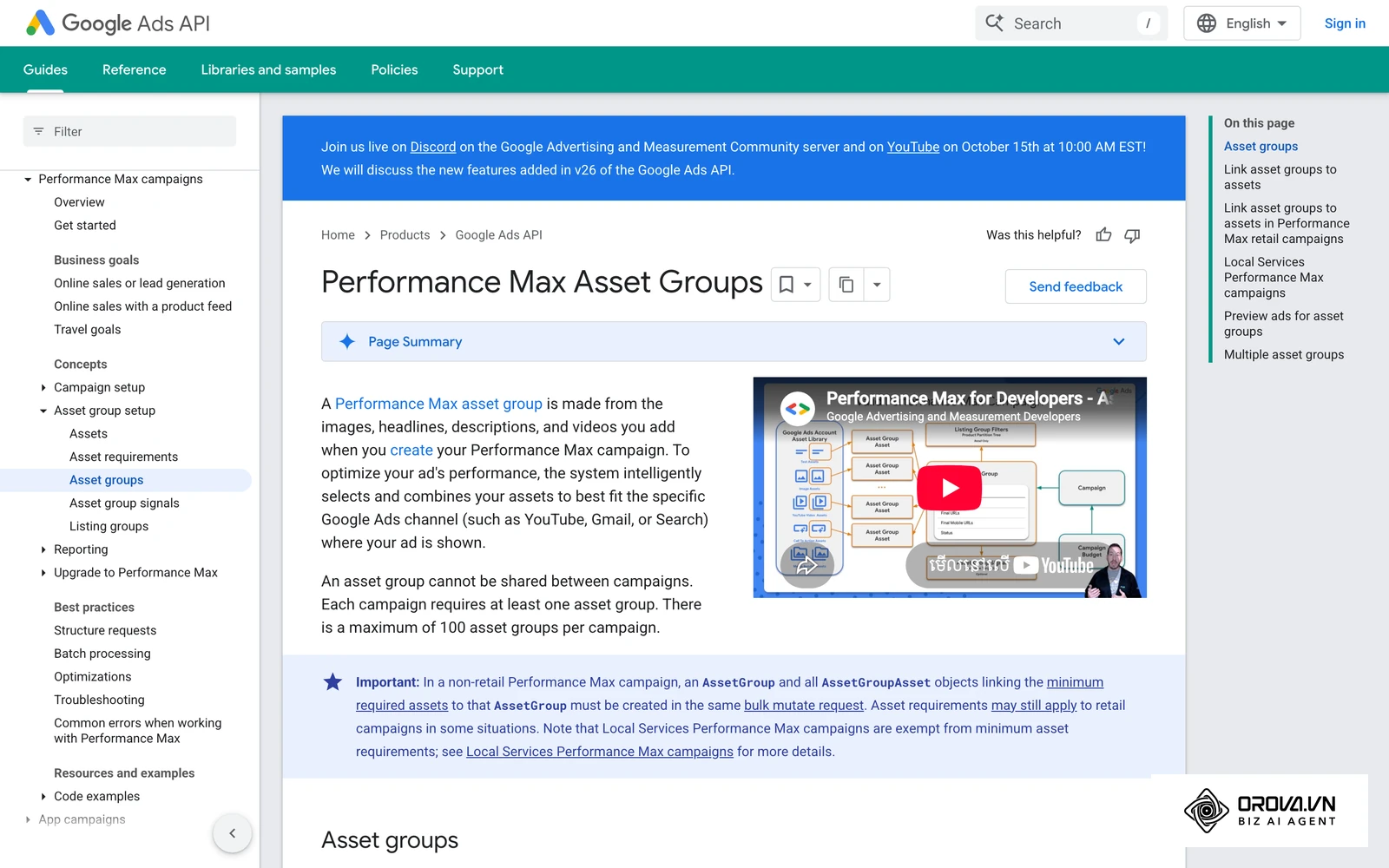Click the Google Developers channel avatar in video
Image resolution: width=1389 pixels, height=868 pixels.
click(x=797, y=408)
